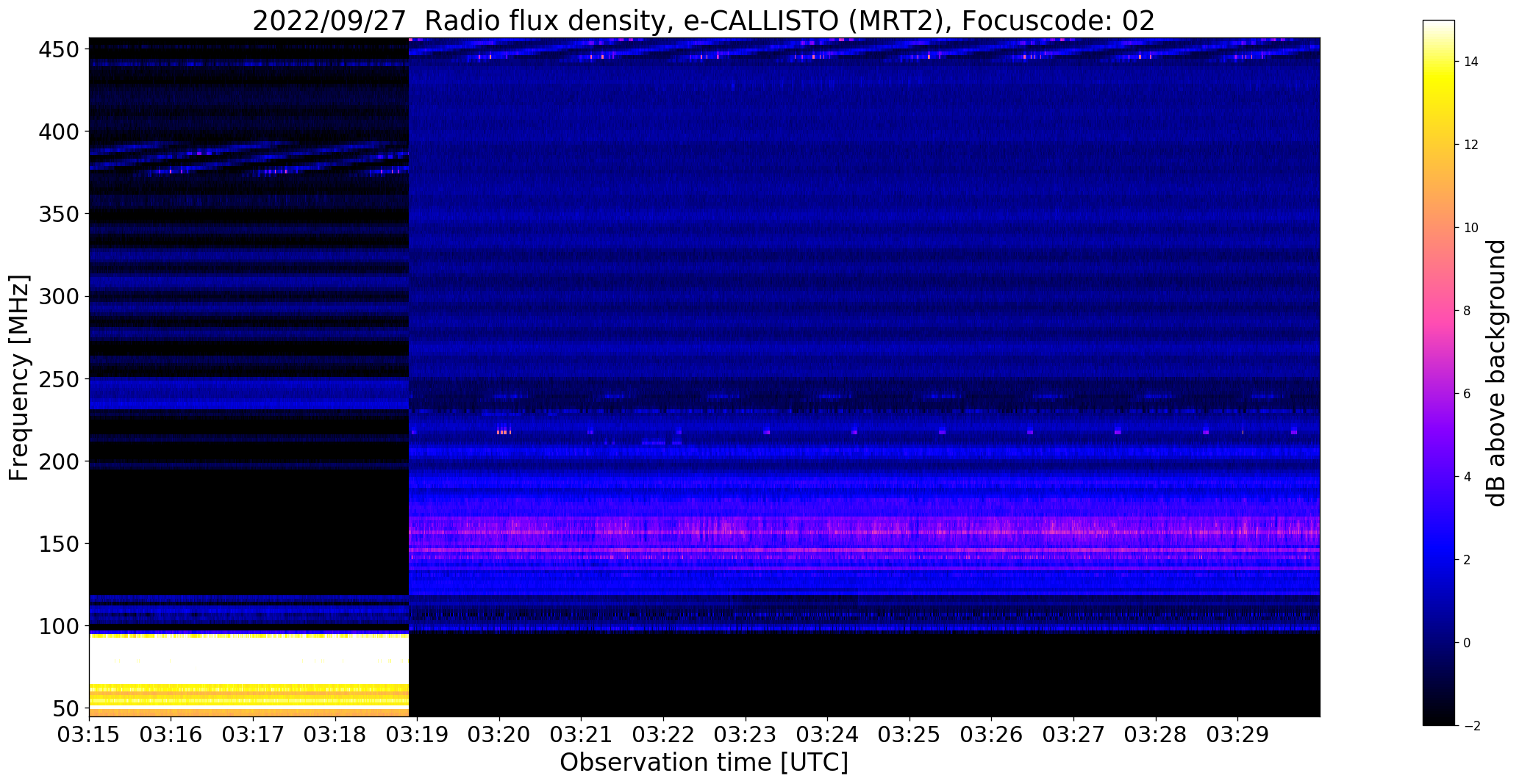Click the 150 frequency tick label
Viewport: 1519px width, 784px height.
58,544
